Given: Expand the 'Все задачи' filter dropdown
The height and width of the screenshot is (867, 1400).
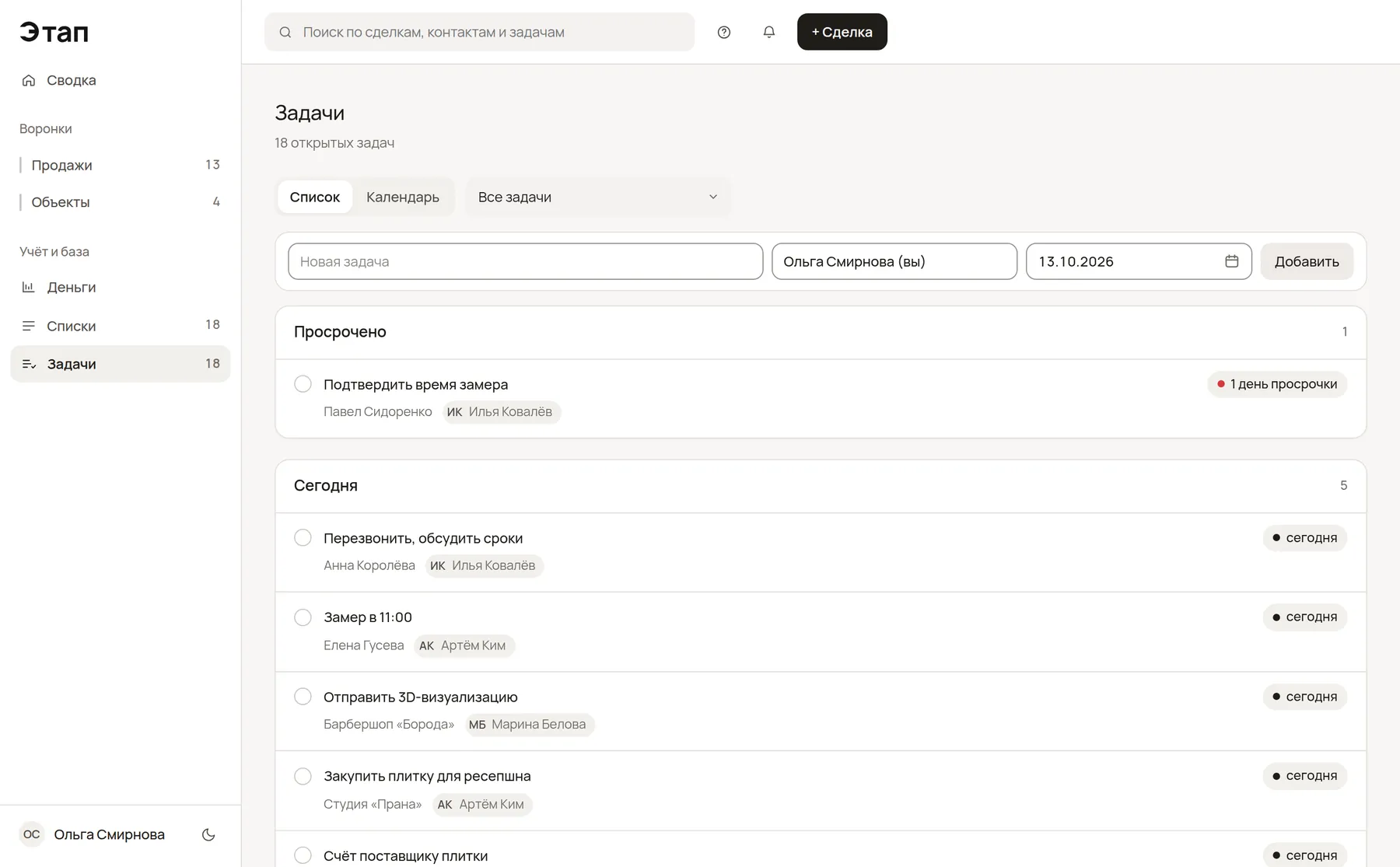Looking at the screenshot, I should pos(598,197).
